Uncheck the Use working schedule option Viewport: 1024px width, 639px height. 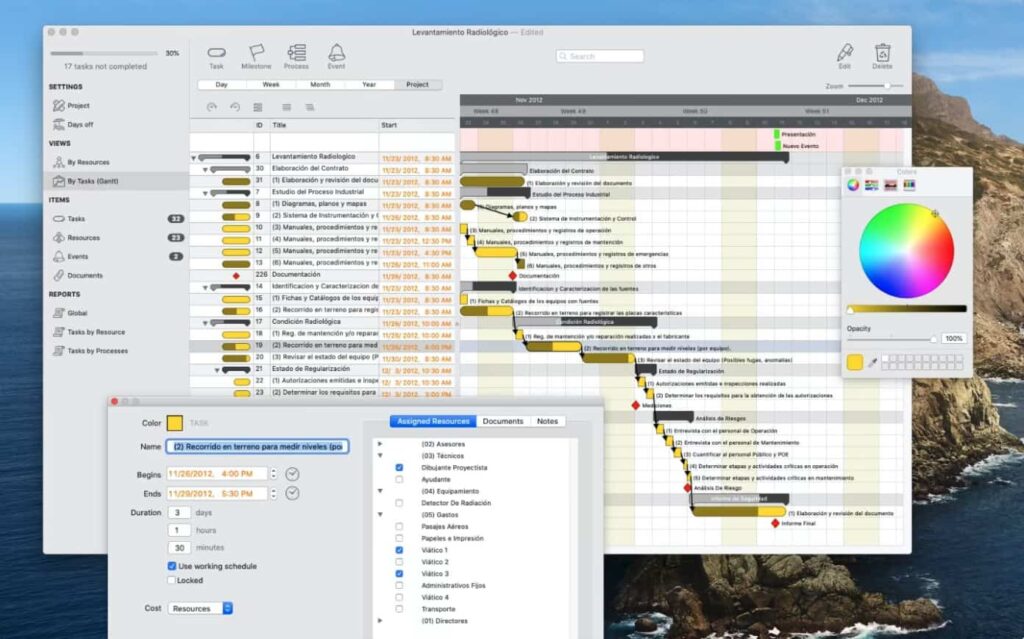(173, 565)
